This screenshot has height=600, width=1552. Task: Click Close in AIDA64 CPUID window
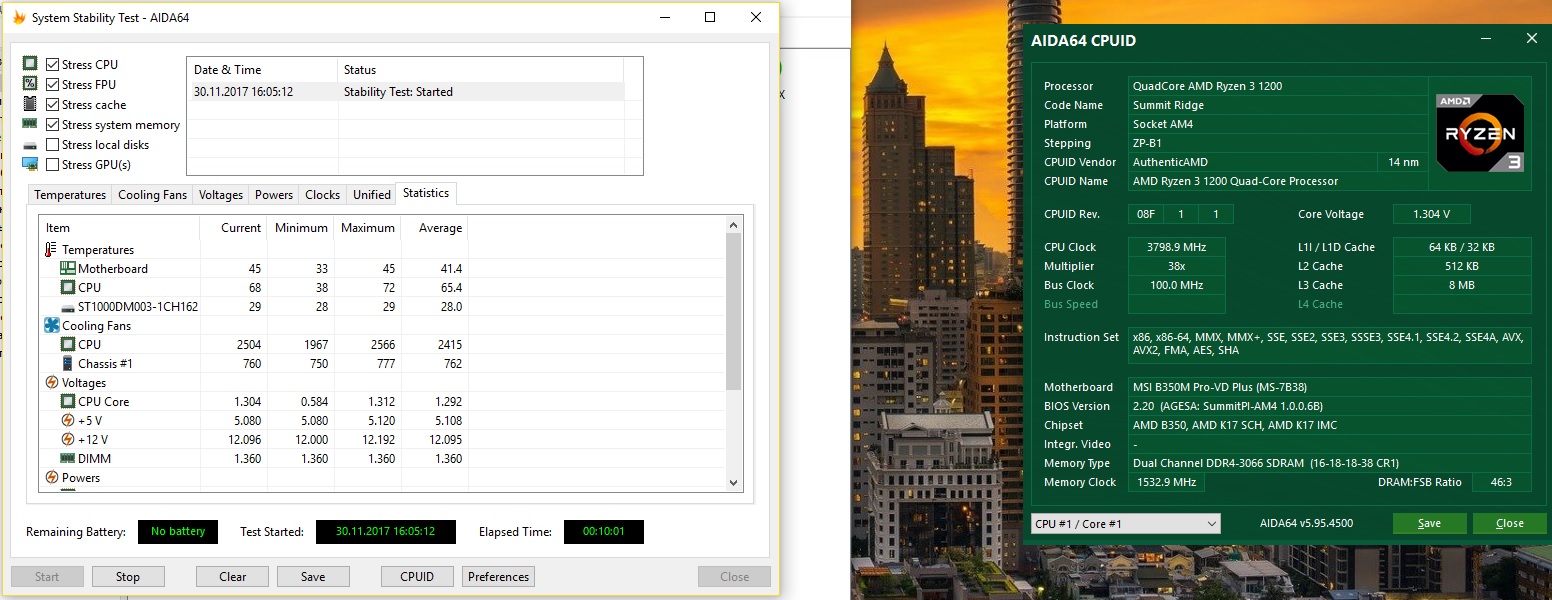pyautogui.click(x=1510, y=523)
